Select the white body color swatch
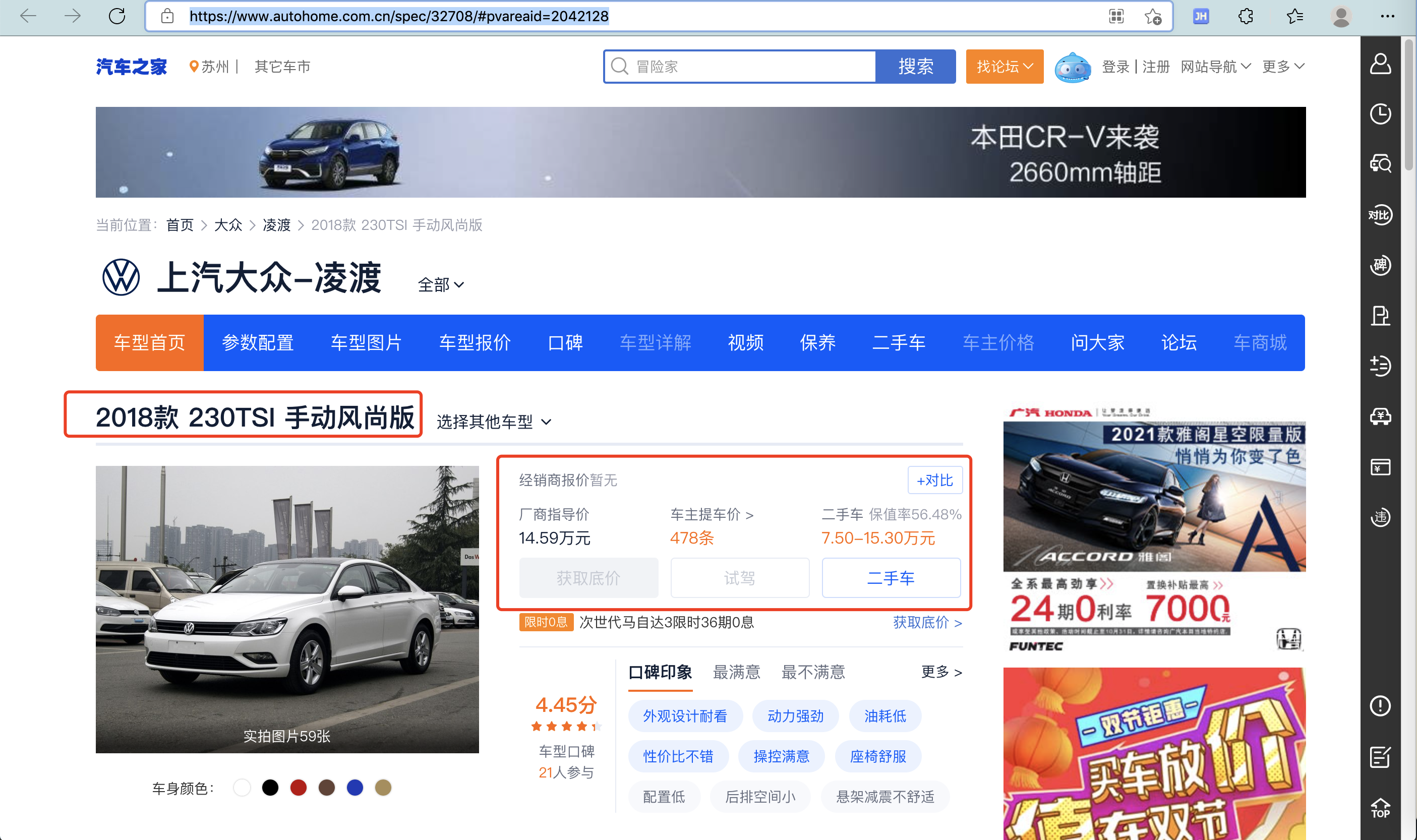 (x=242, y=788)
